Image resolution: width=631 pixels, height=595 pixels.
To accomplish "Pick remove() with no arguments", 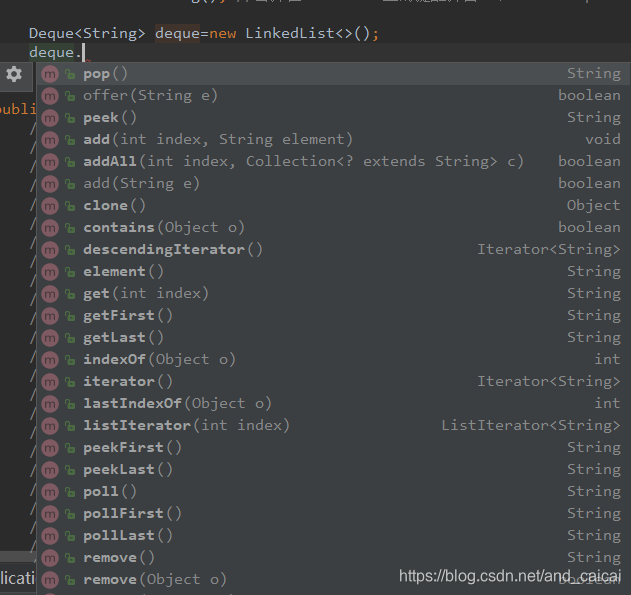I will (333, 558).
